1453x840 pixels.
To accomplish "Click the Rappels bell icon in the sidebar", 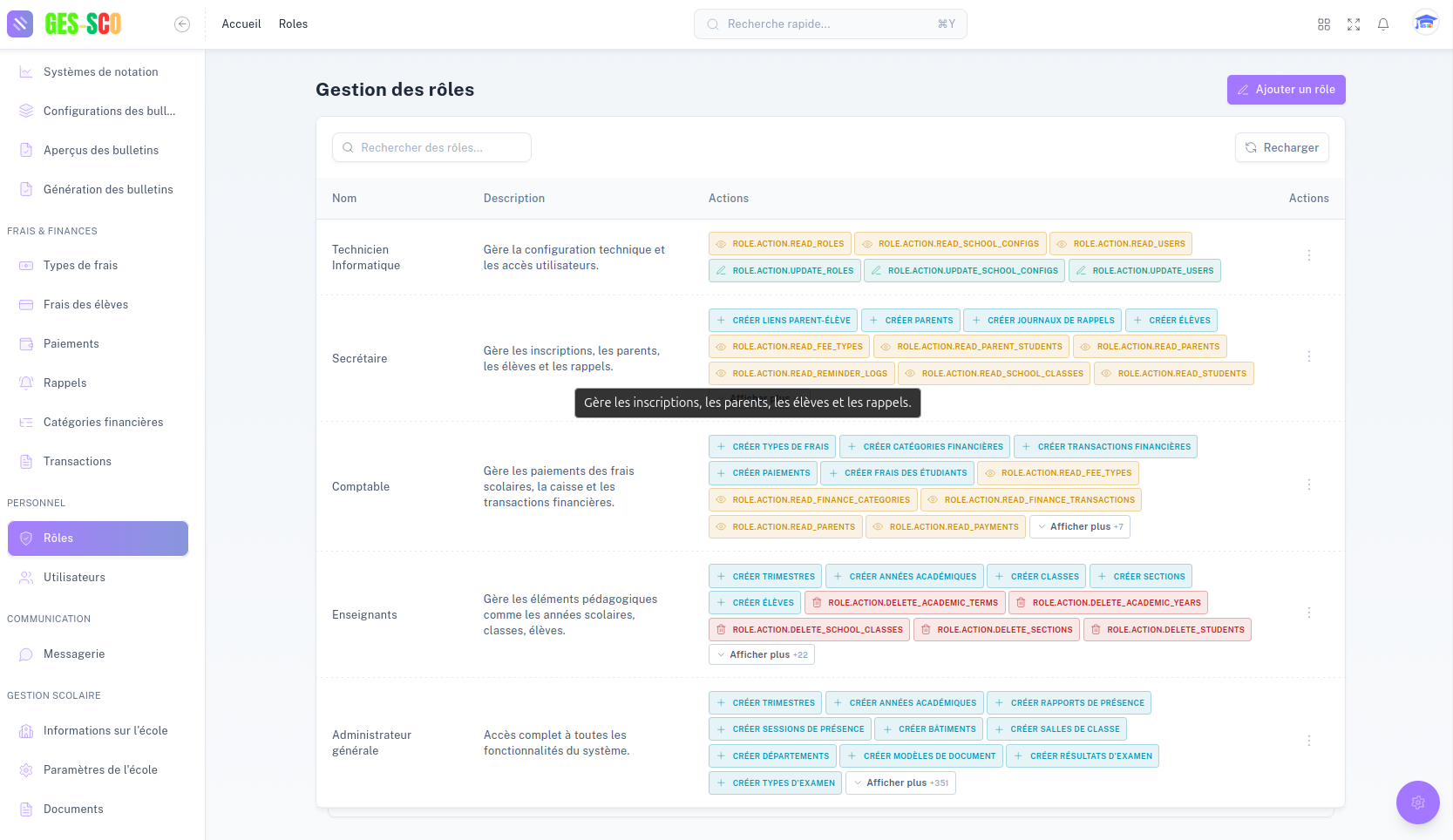I will point(26,383).
